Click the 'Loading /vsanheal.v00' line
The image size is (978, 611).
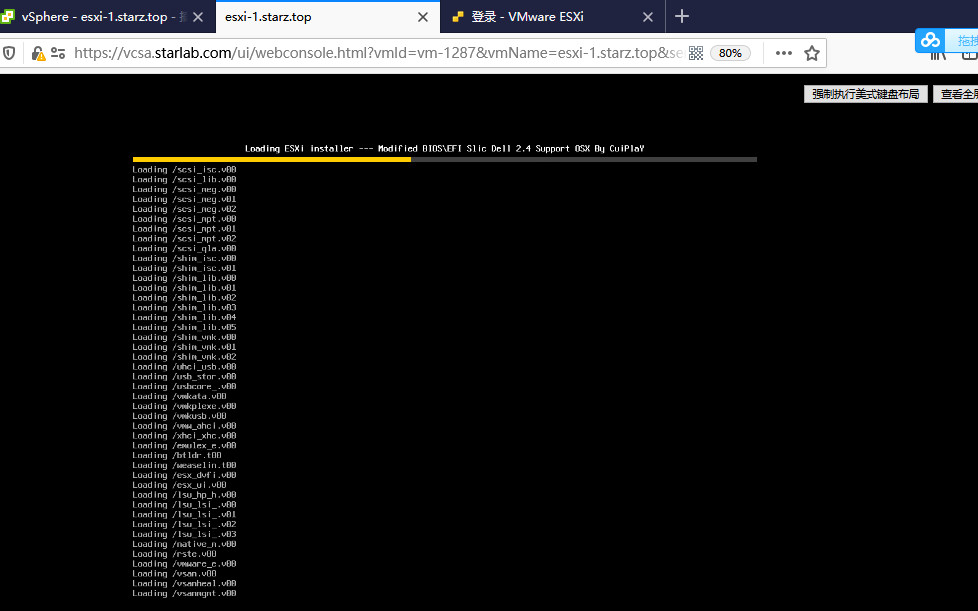184,584
